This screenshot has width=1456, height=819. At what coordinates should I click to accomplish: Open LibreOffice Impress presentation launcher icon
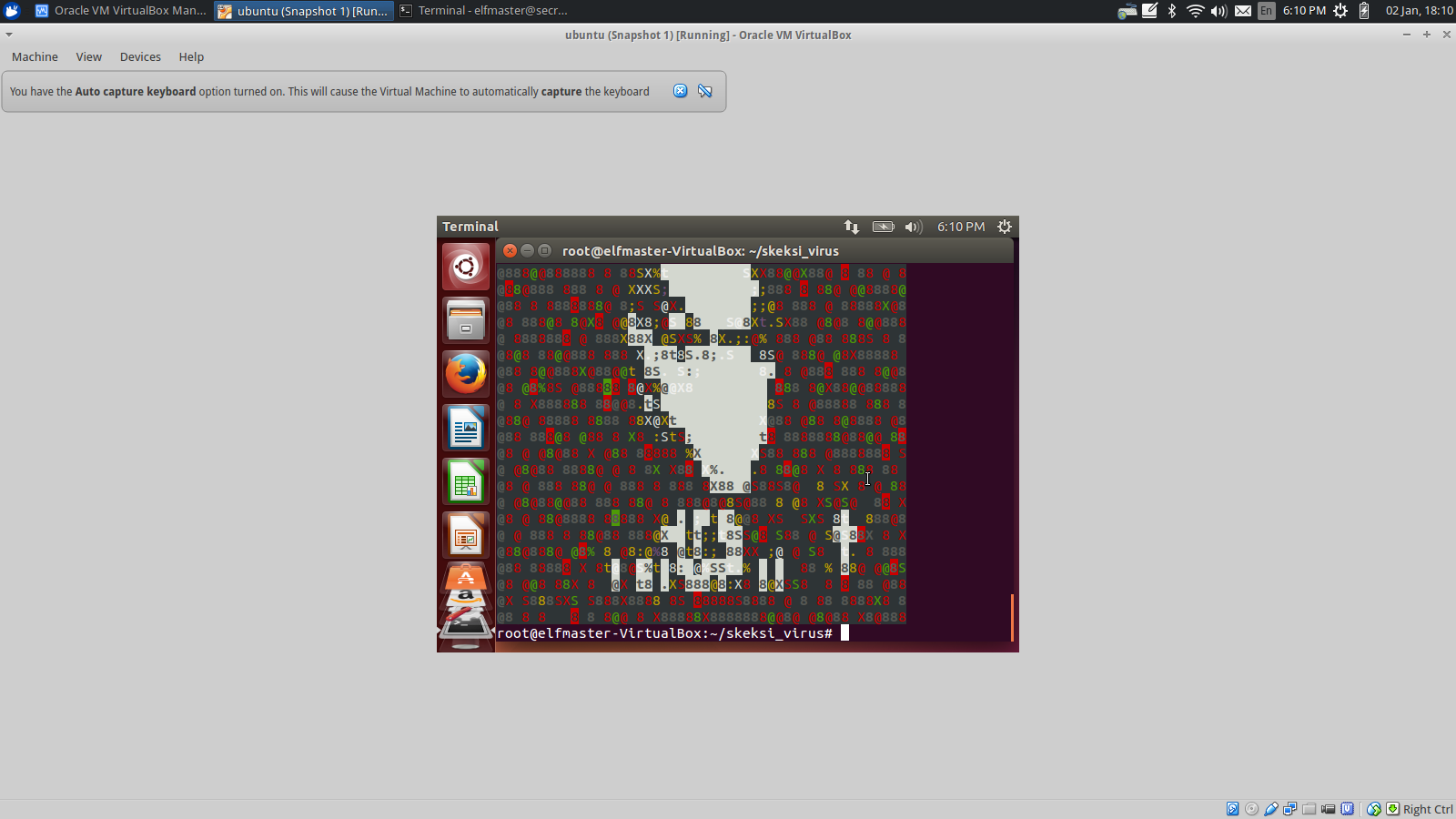[466, 535]
